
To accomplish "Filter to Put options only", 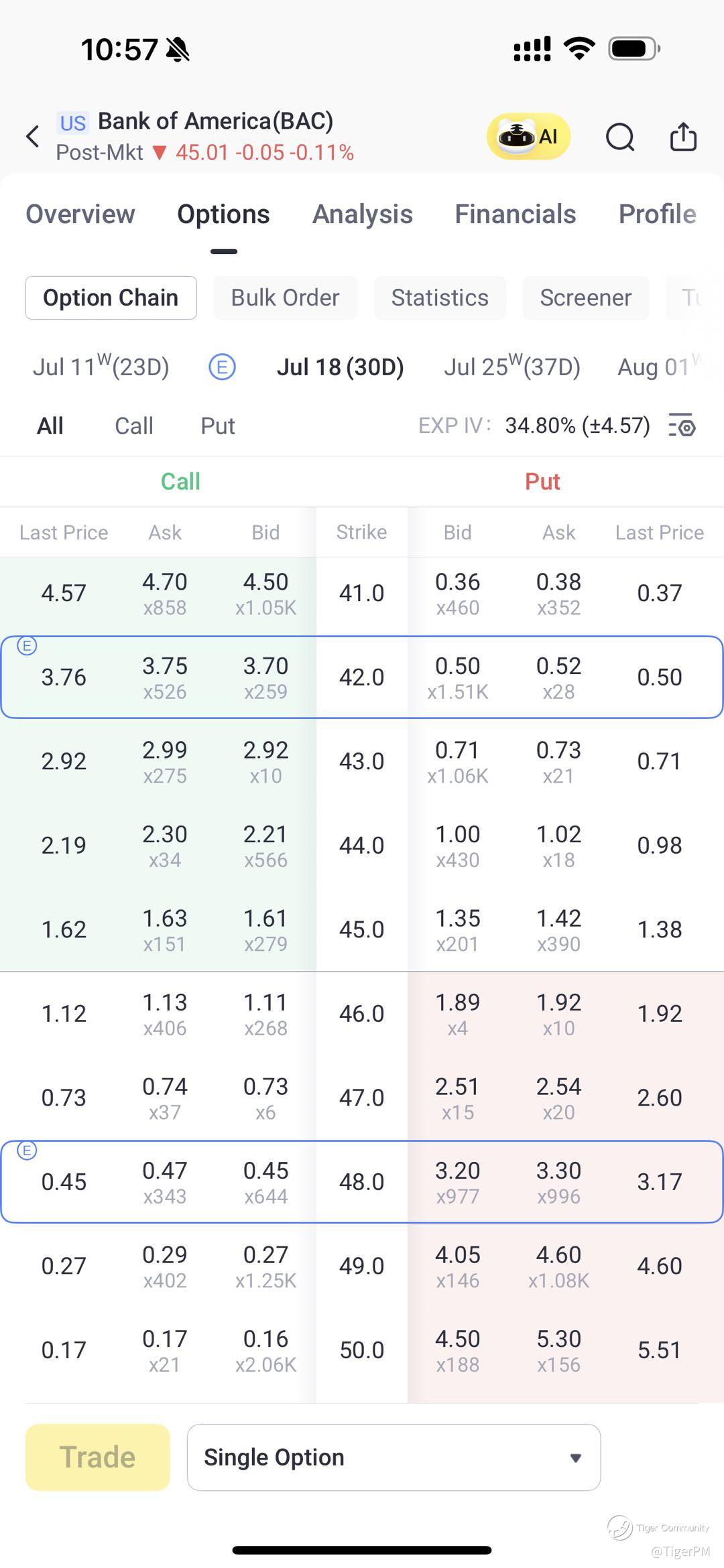I will pyautogui.click(x=218, y=426).
